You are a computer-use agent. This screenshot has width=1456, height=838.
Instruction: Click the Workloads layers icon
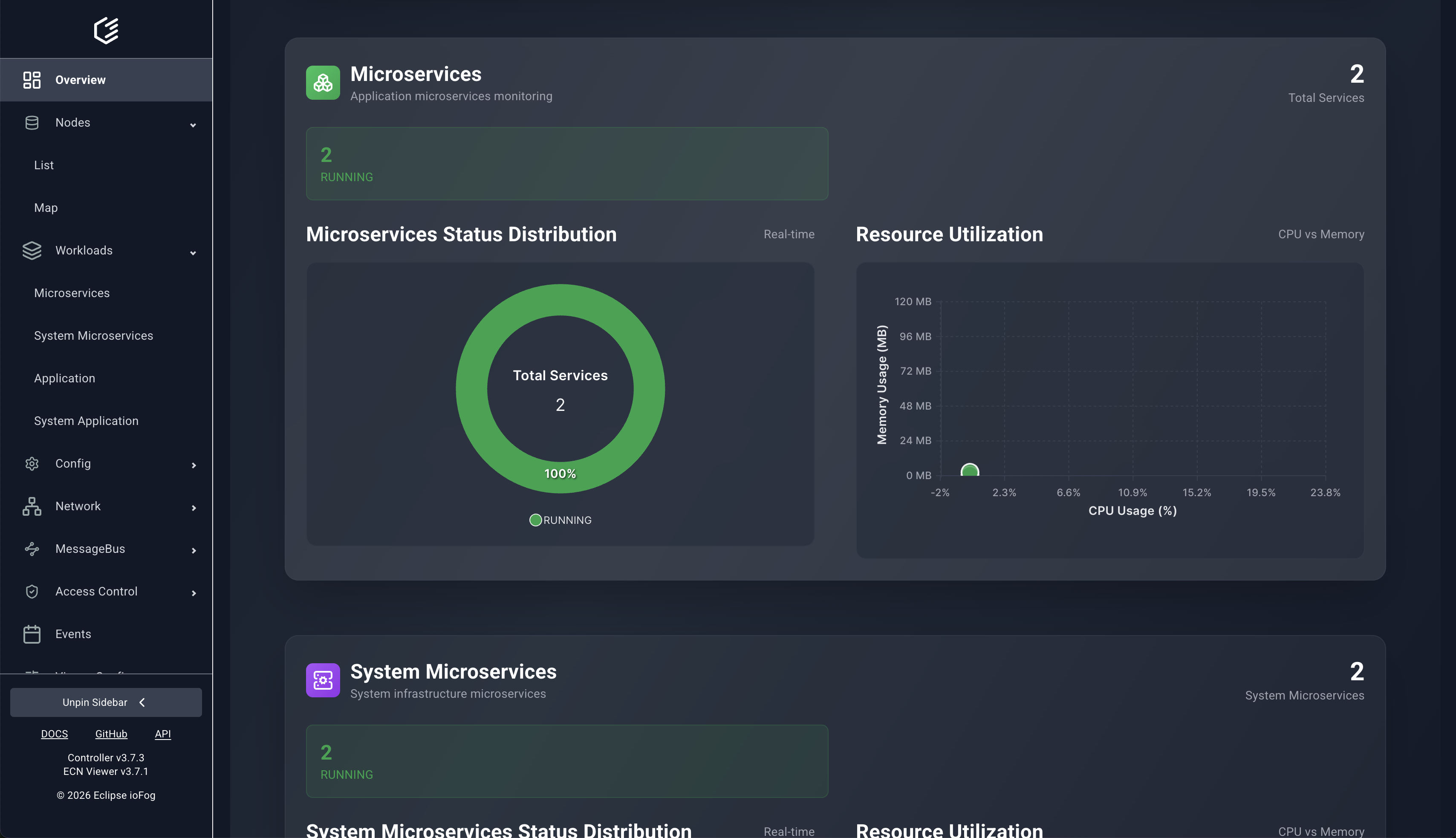[x=32, y=250]
